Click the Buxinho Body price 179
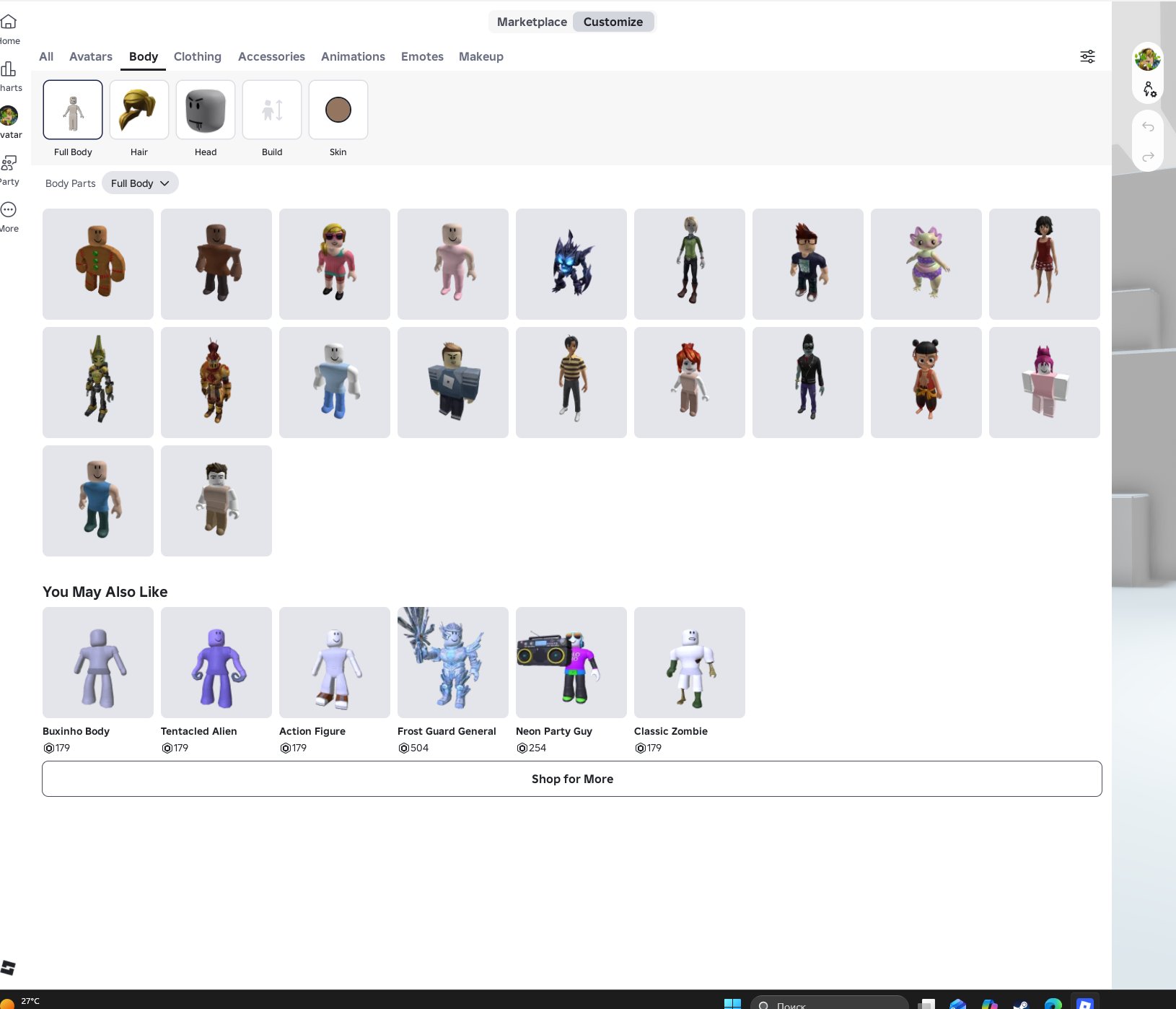This screenshot has height=1009, width=1176. coord(57,748)
